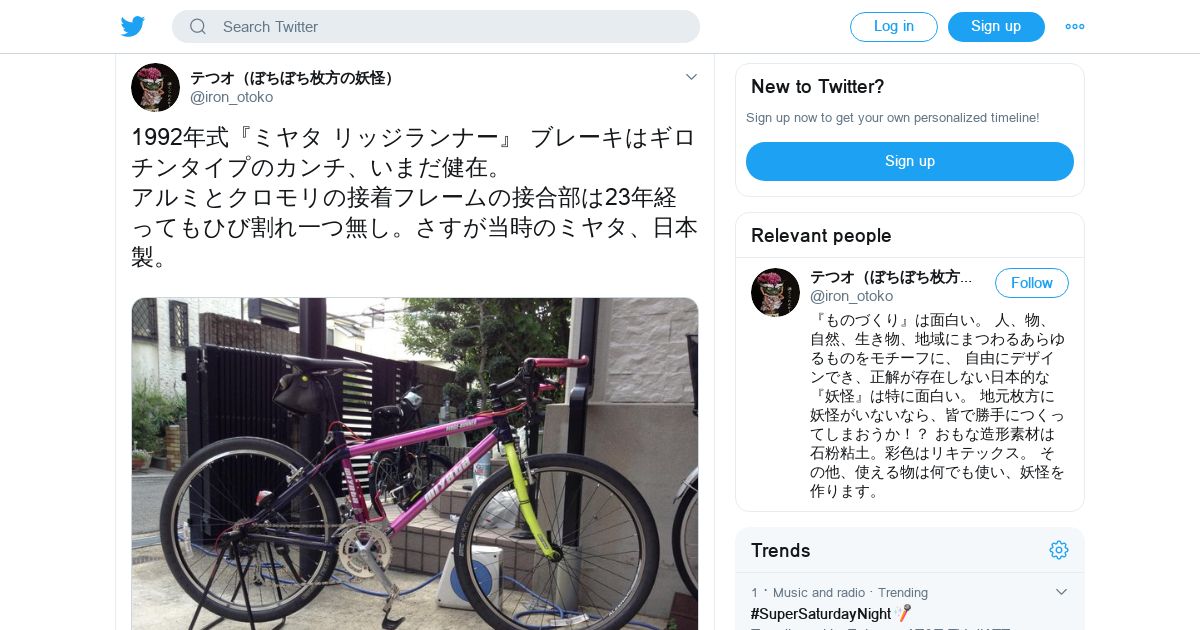Click the search magnifier icon
The image size is (1200, 630).
pos(198,27)
